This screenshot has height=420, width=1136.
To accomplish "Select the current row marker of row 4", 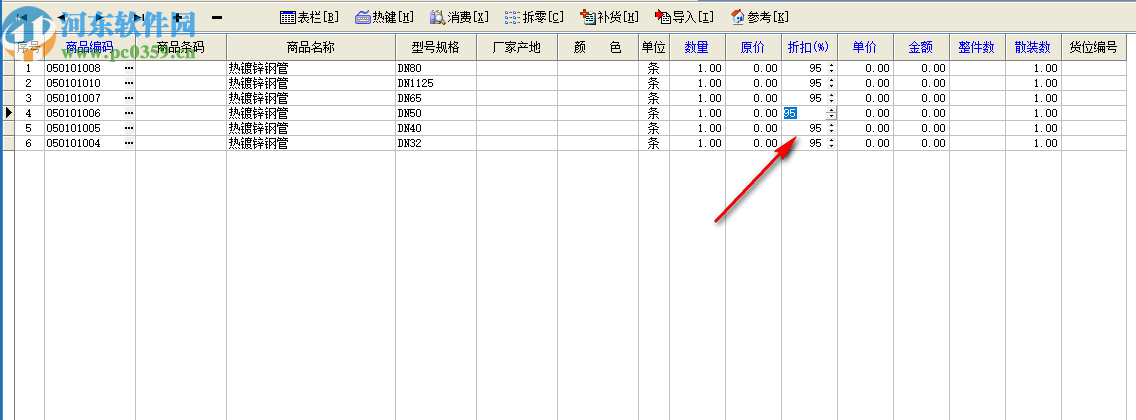I will tap(9, 113).
